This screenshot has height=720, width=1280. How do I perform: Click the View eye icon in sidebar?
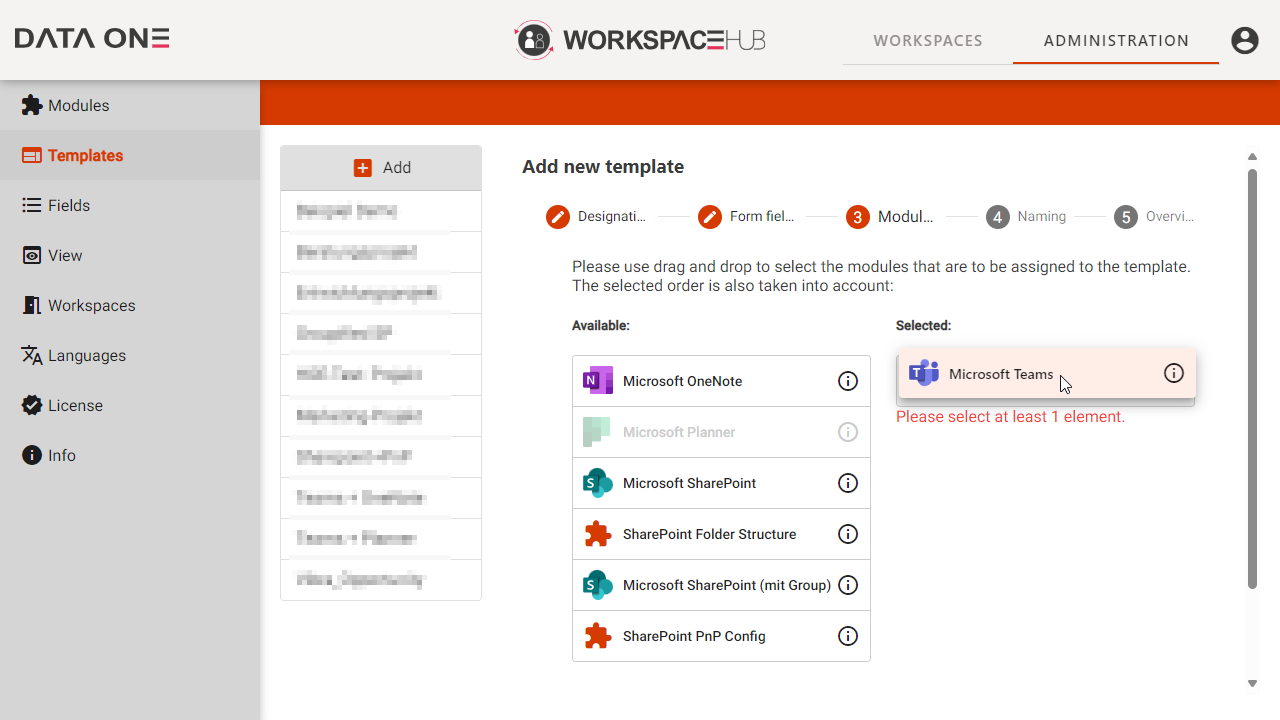tap(32, 255)
